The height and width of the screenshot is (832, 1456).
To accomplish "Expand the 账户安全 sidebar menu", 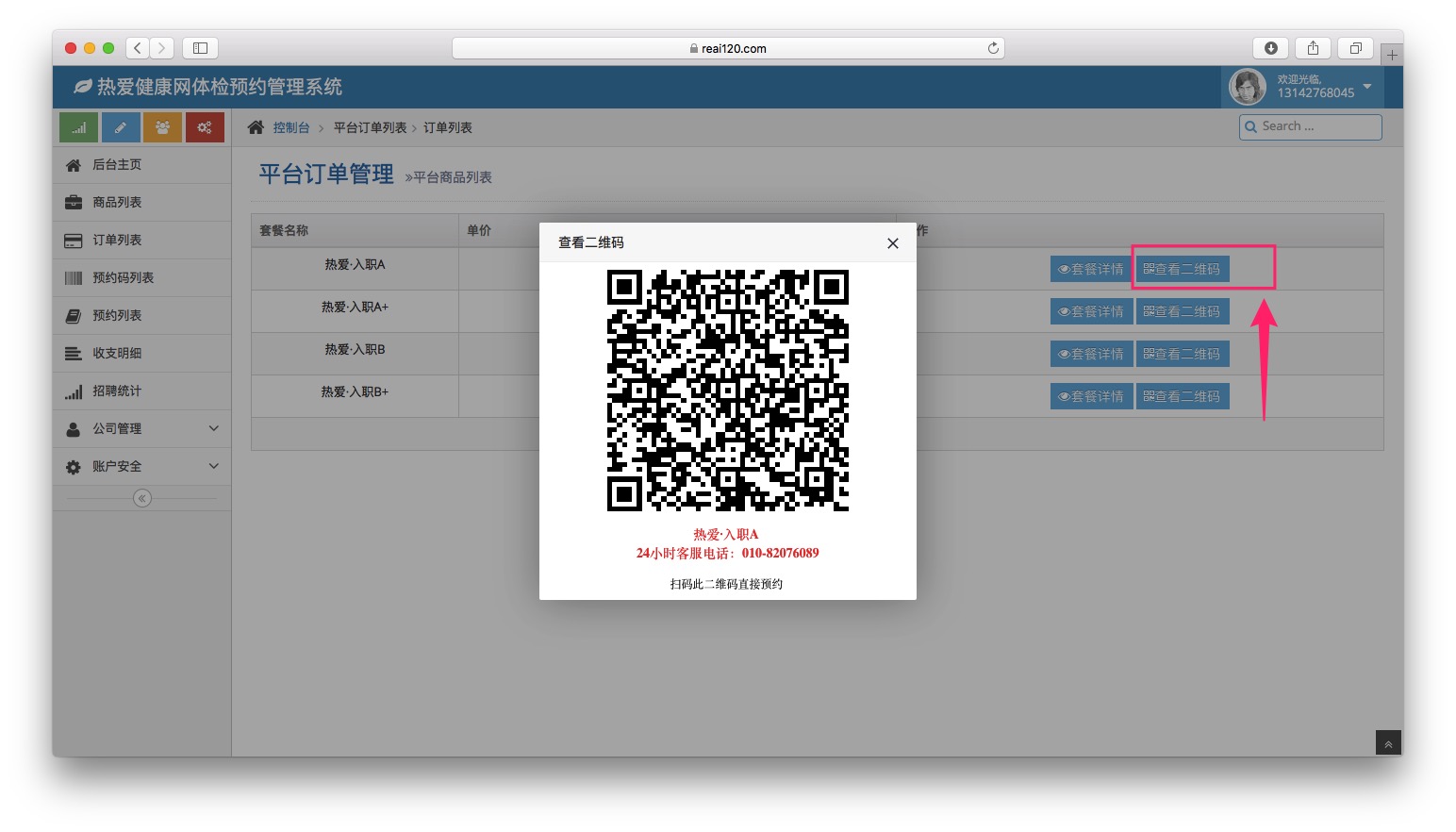I will pos(141,466).
